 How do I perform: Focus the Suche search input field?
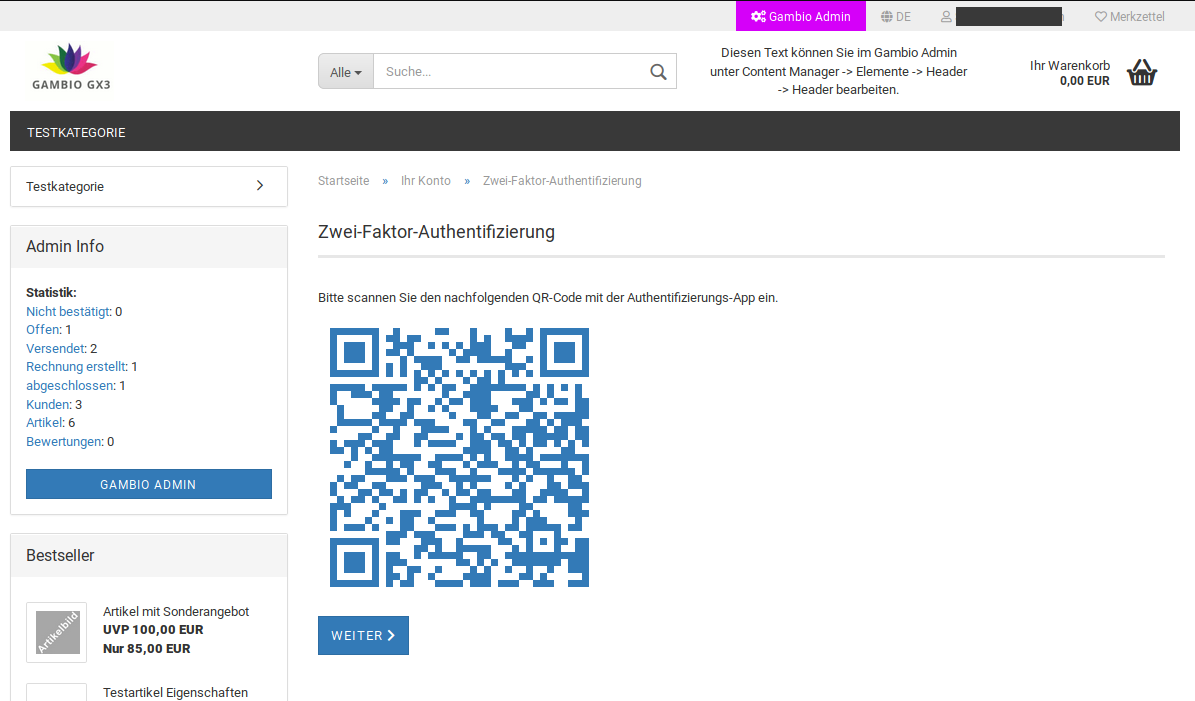click(510, 72)
